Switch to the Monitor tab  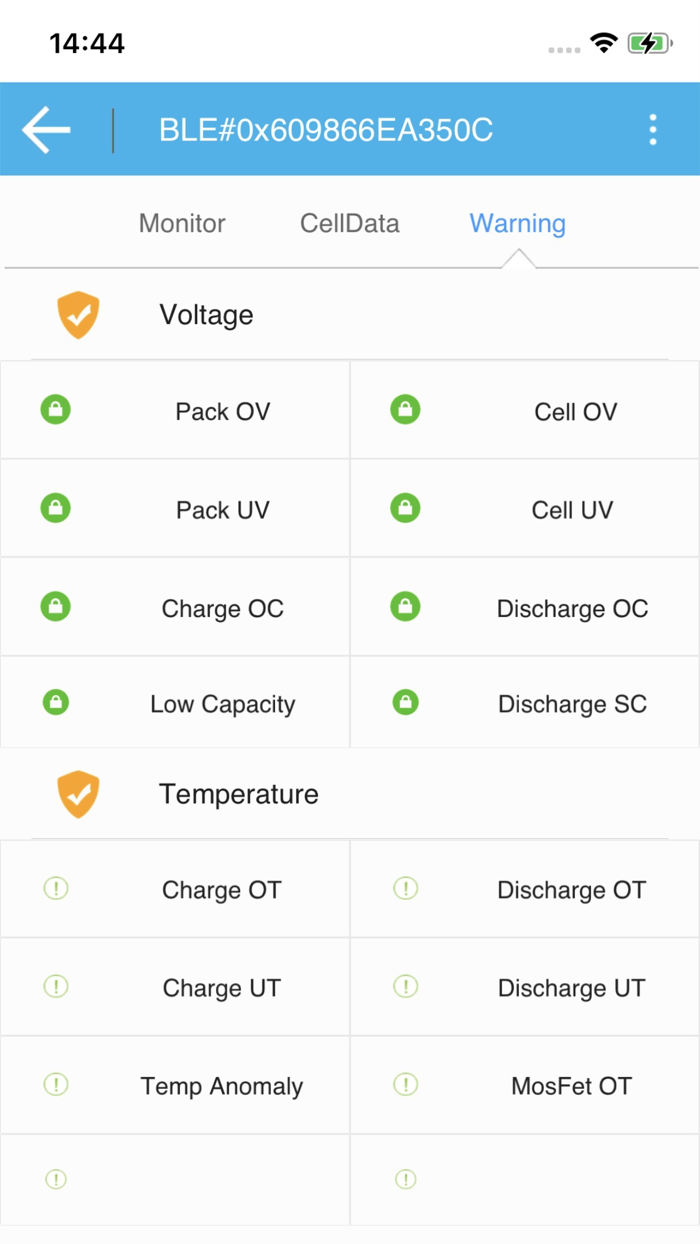(181, 223)
